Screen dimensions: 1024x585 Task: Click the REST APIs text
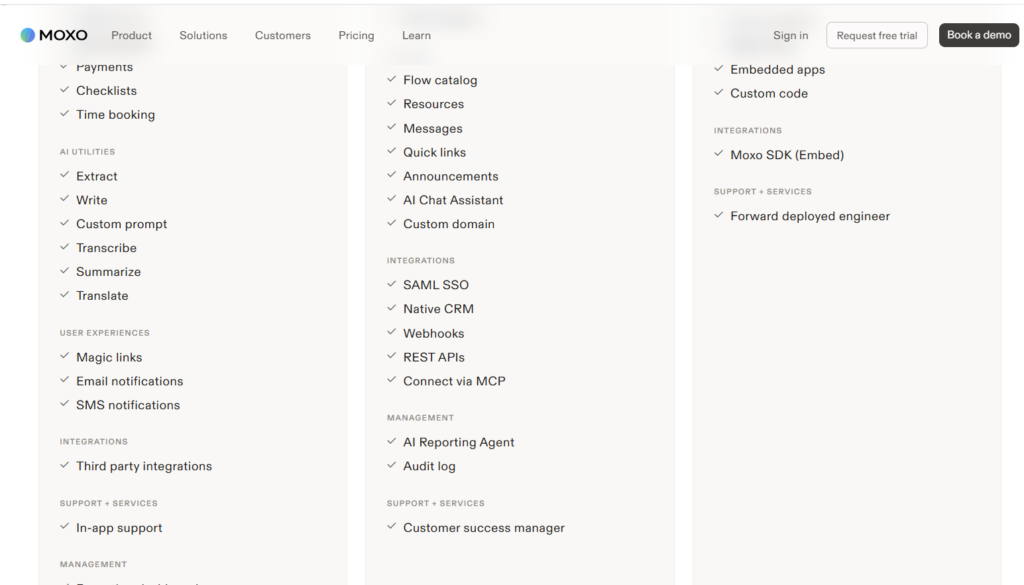(434, 357)
